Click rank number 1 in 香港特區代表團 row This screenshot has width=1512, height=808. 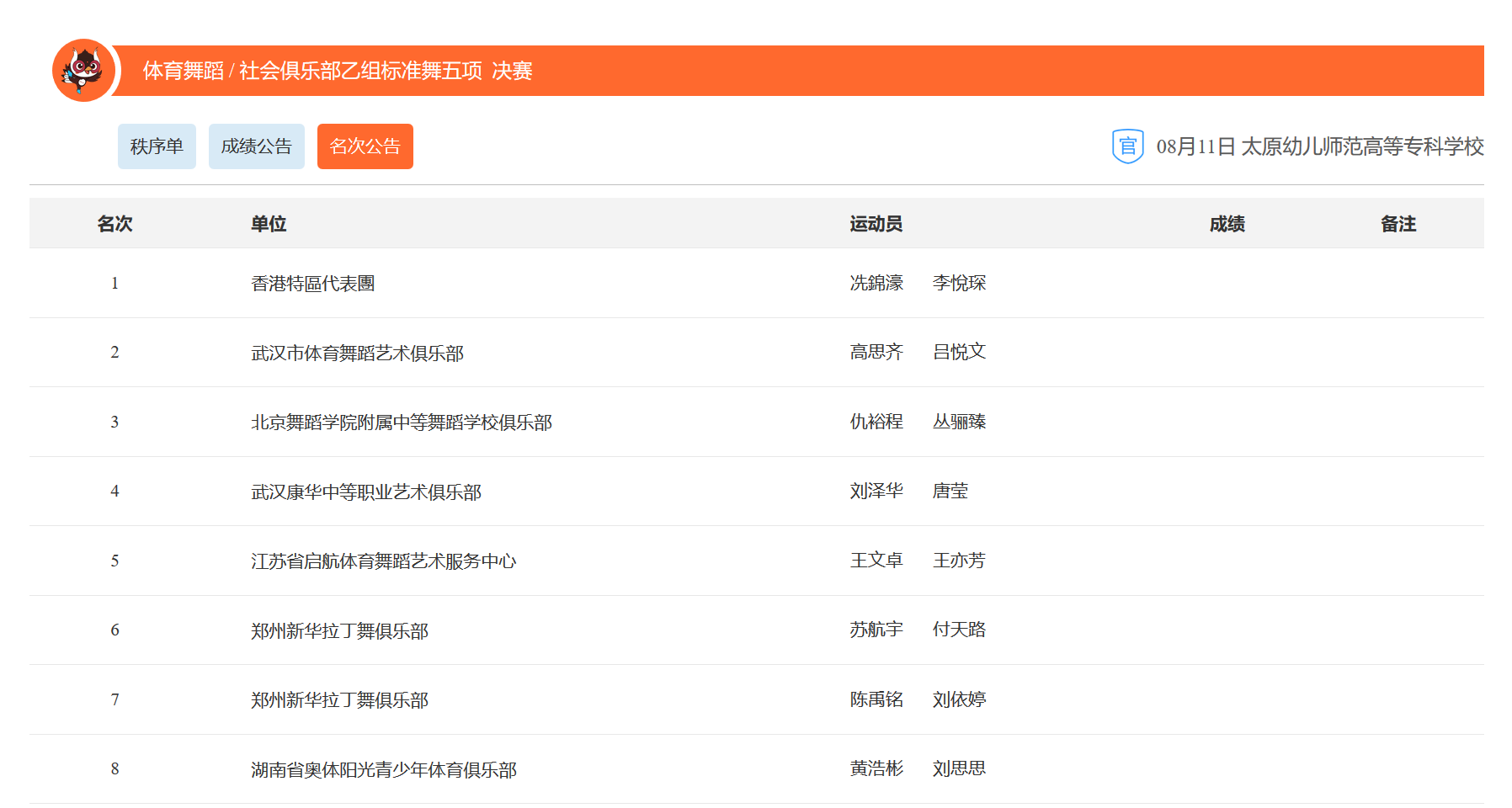click(x=115, y=283)
